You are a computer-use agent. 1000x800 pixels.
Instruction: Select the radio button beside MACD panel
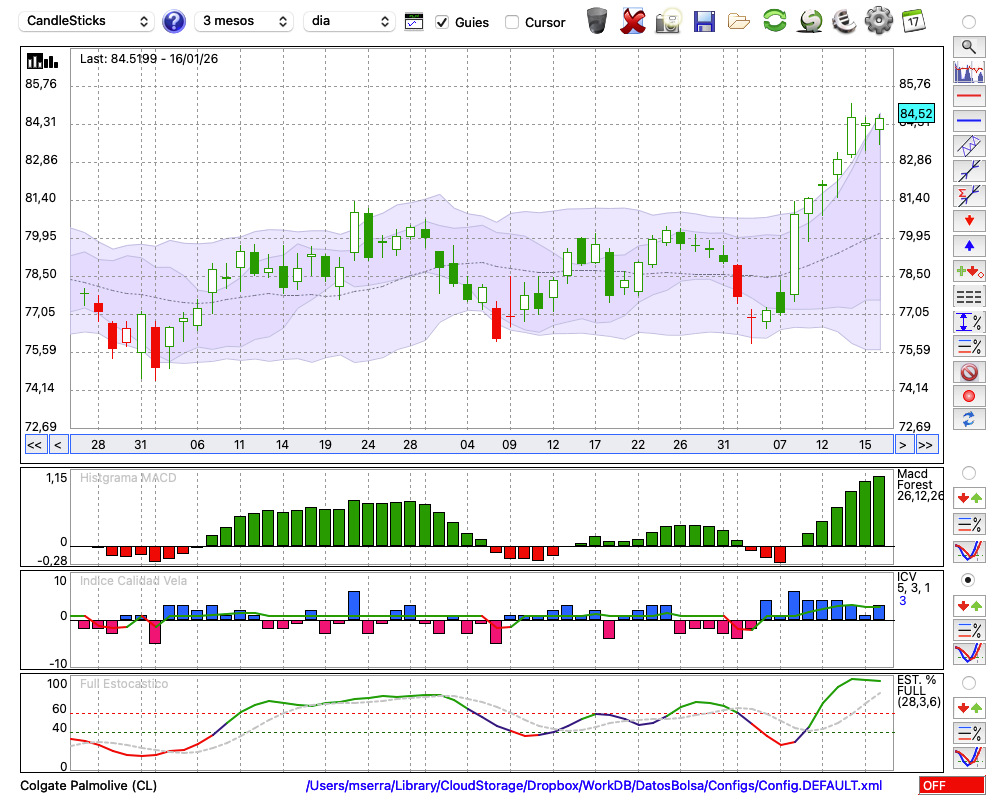pos(968,472)
